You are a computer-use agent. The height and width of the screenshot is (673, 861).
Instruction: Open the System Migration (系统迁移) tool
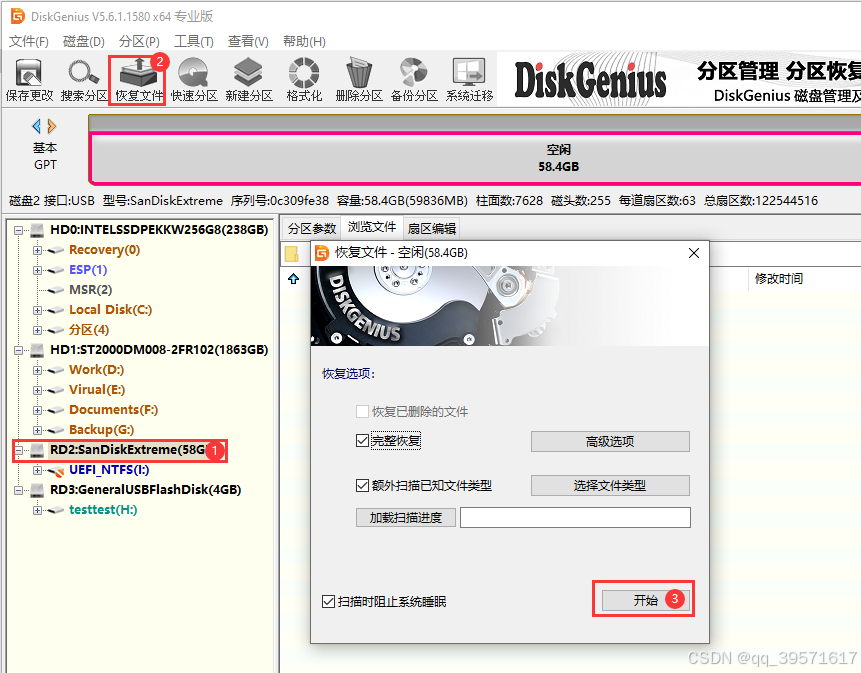coord(469,80)
